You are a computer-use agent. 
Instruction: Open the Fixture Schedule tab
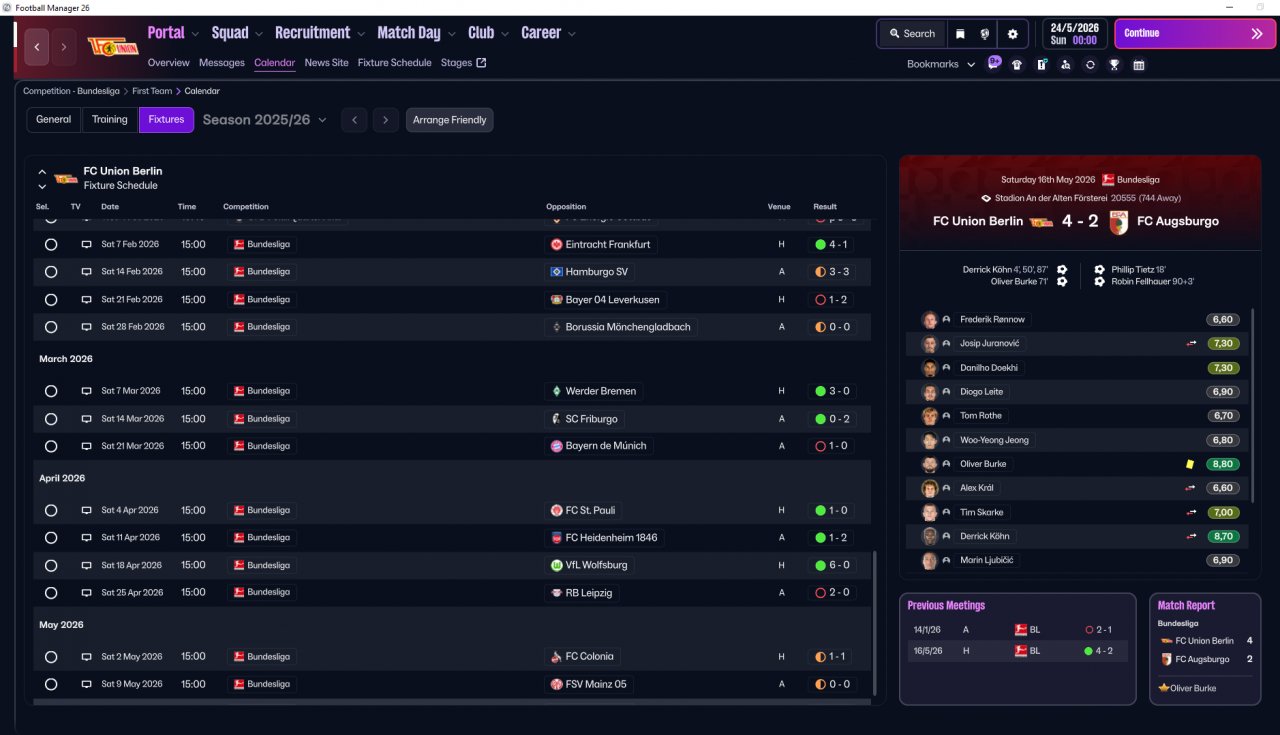pos(395,63)
